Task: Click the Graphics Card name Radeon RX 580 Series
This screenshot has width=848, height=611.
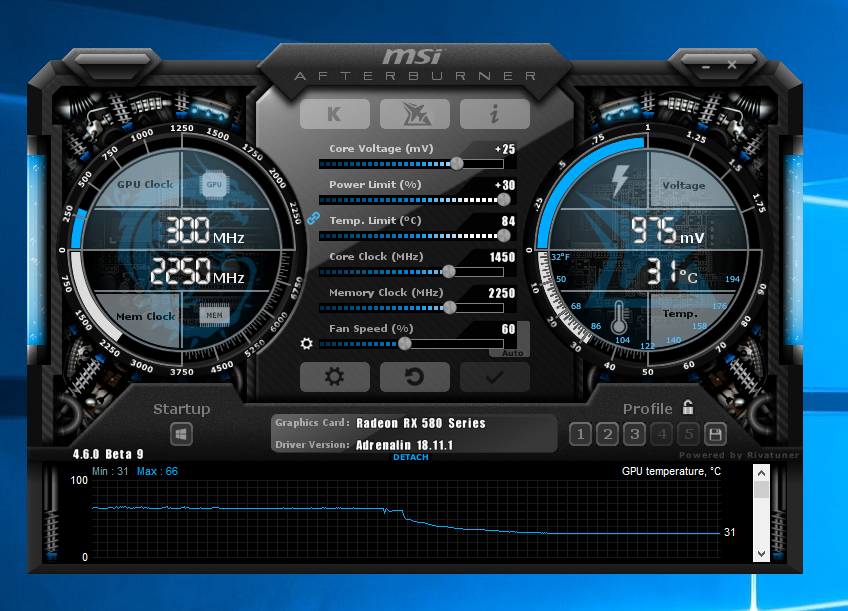Action: click(x=421, y=423)
